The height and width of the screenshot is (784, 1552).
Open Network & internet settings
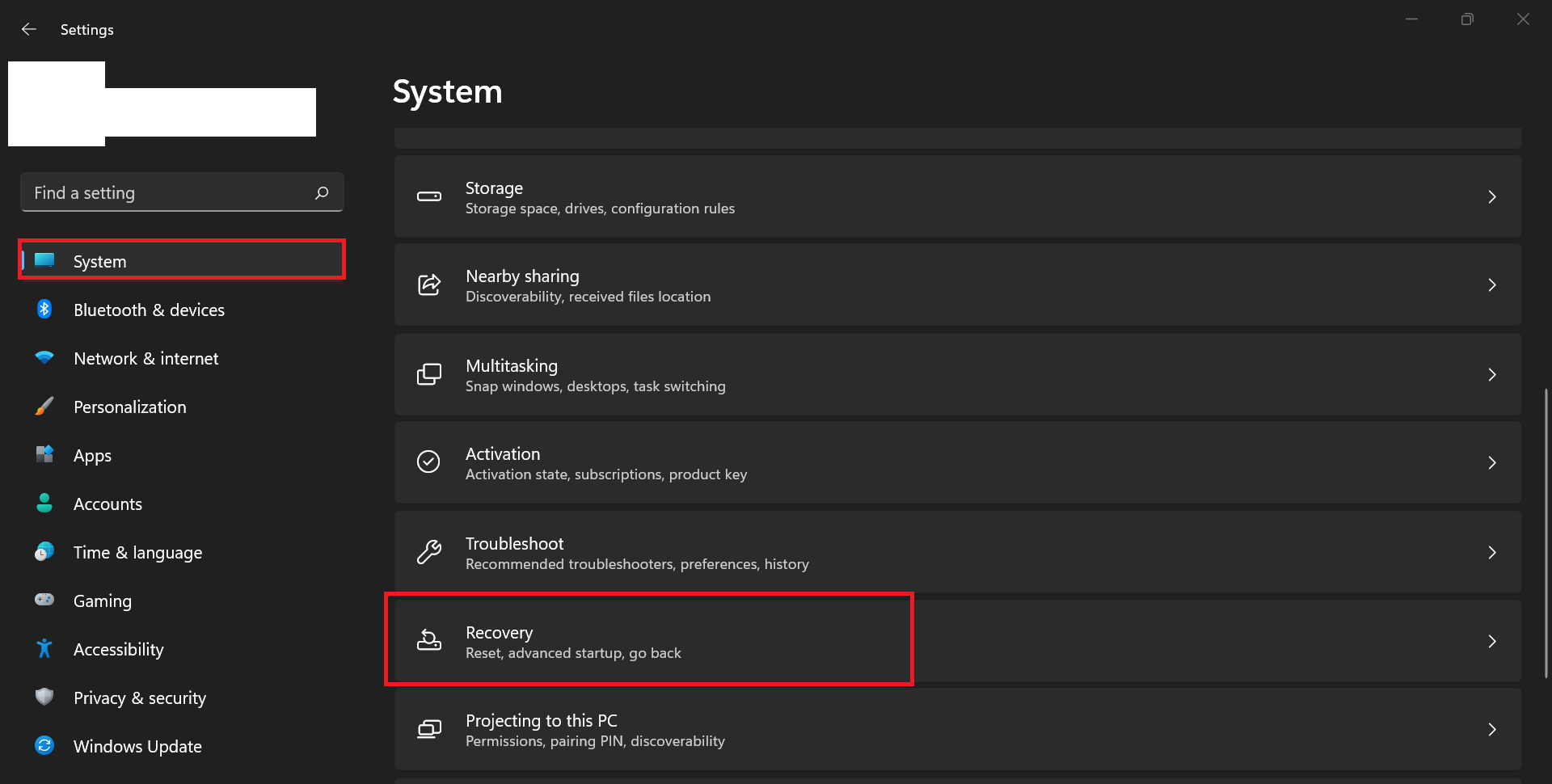tap(146, 358)
